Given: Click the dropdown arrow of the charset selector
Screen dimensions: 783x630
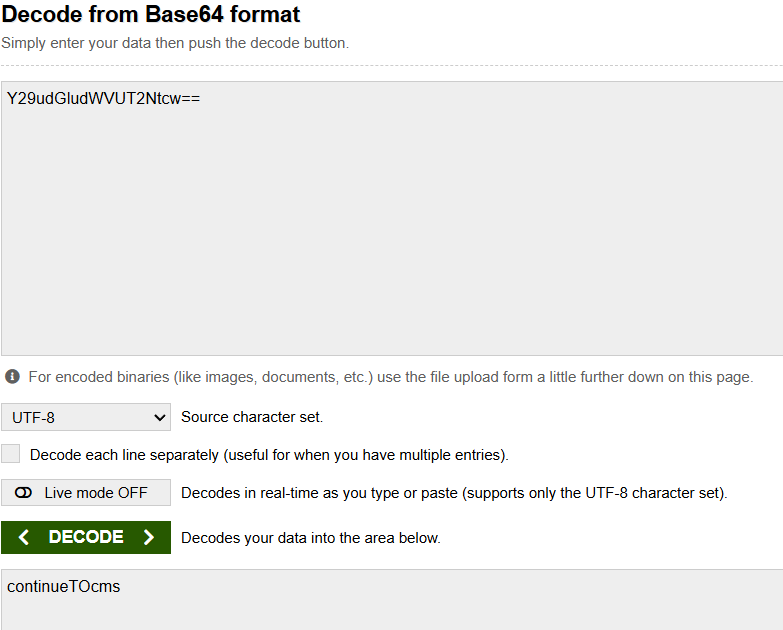Looking at the screenshot, I should pos(159,417).
